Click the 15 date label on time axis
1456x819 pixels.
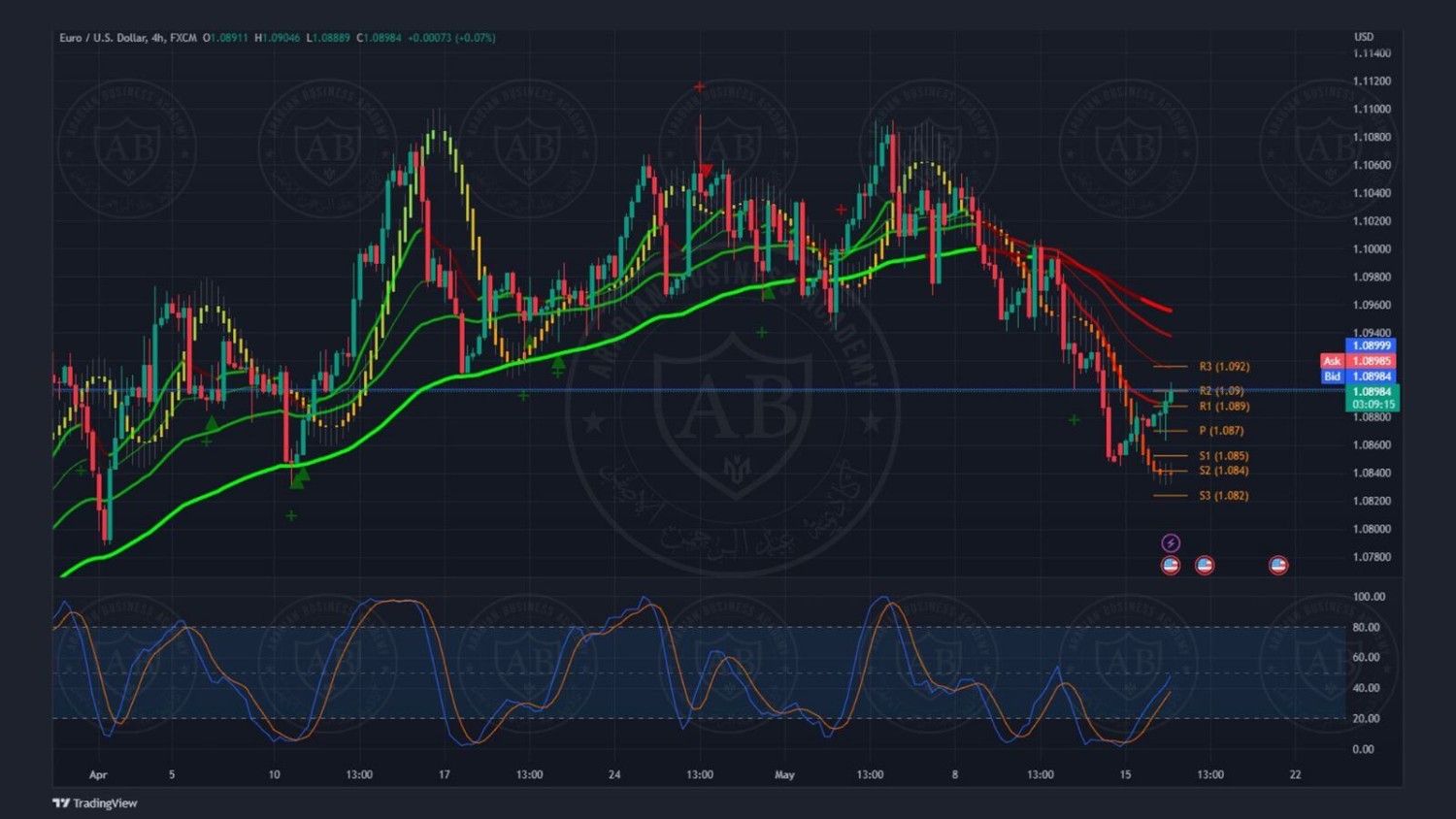click(1125, 774)
